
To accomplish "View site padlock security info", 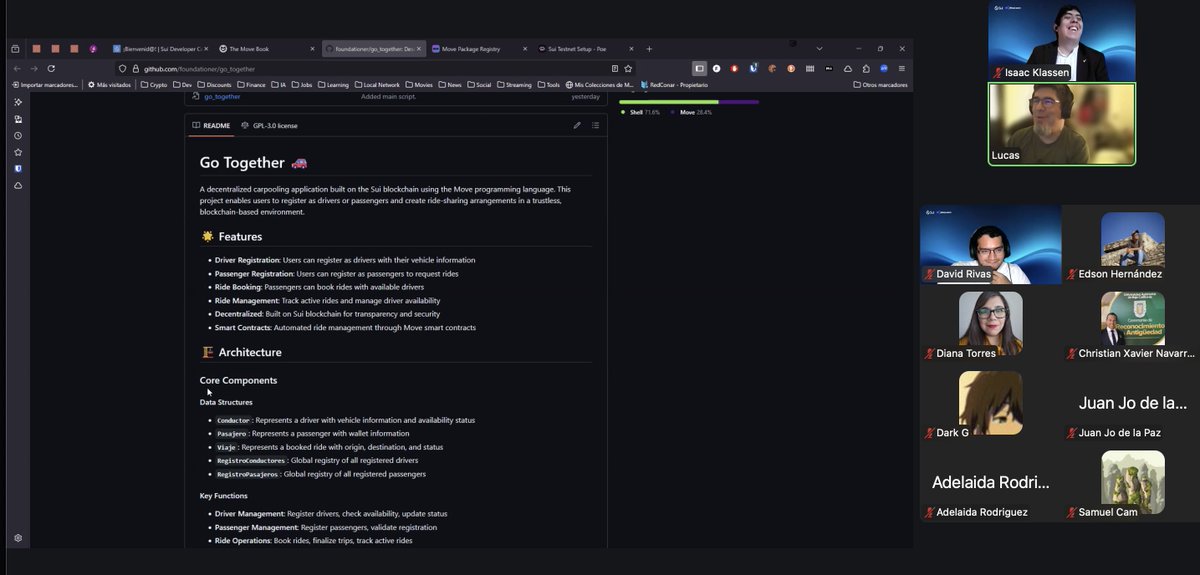I will coord(136,69).
